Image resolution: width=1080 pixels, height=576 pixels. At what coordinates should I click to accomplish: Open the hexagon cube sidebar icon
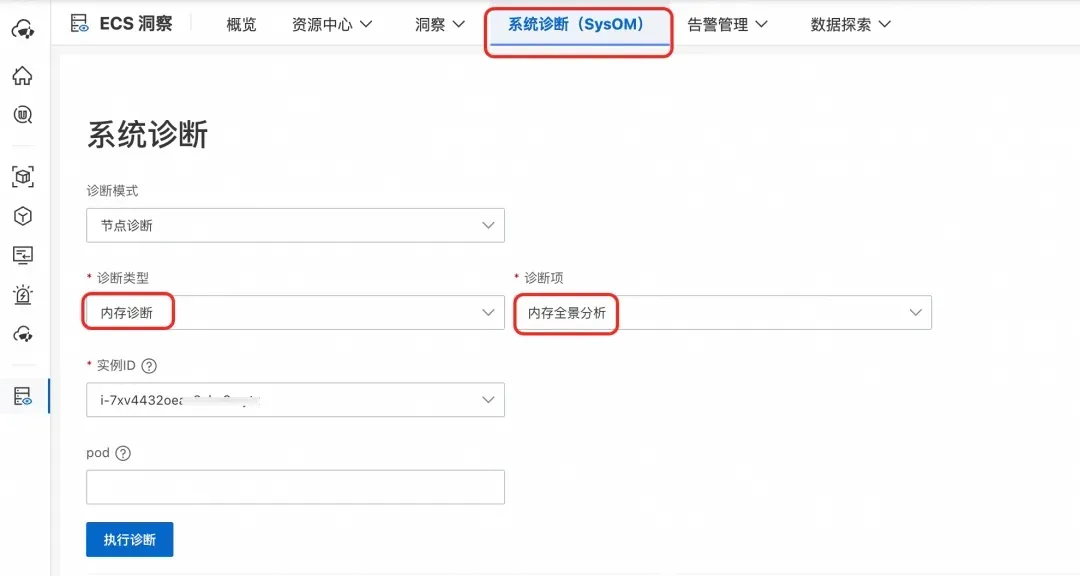click(22, 216)
